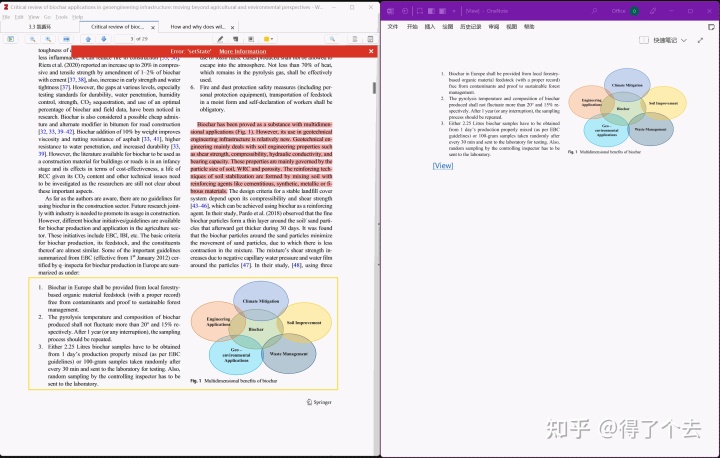Click the zoom out magnifier in the PDF toolbar
Image resolution: width=720 pixels, height=458 pixels.
click(32, 39)
